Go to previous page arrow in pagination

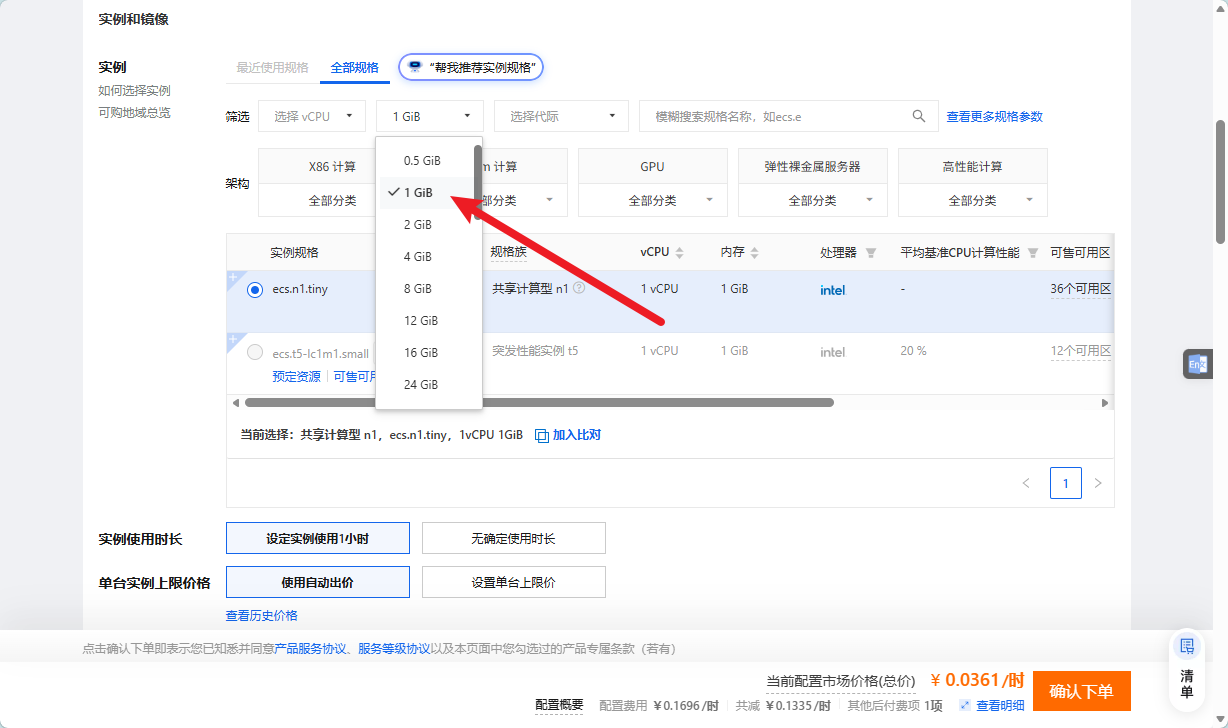click(x=1026, y=483)
